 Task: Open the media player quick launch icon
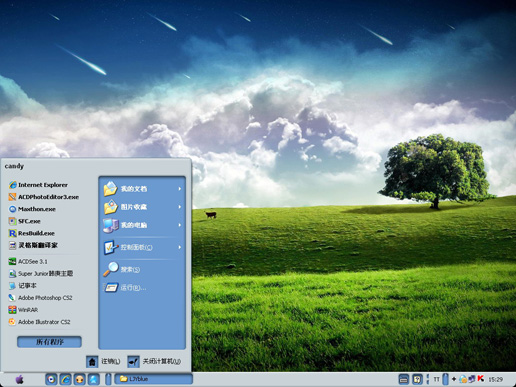(51, 379)
